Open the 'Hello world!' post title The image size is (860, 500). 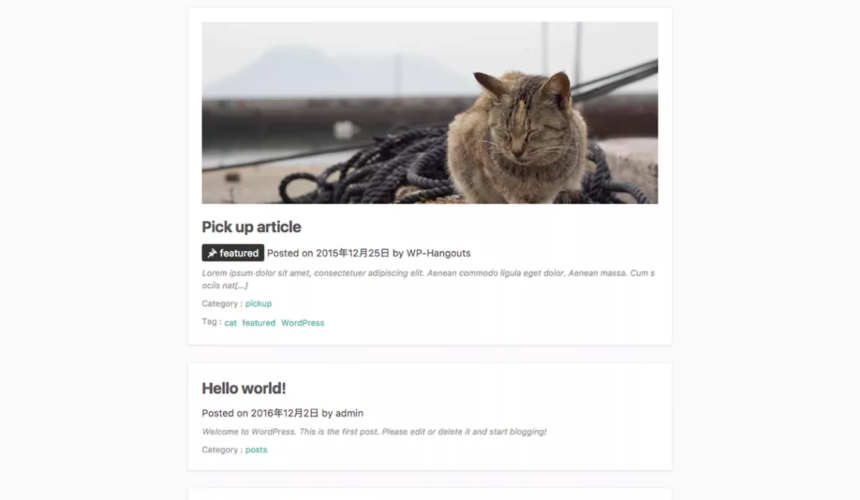coord(244,388)
